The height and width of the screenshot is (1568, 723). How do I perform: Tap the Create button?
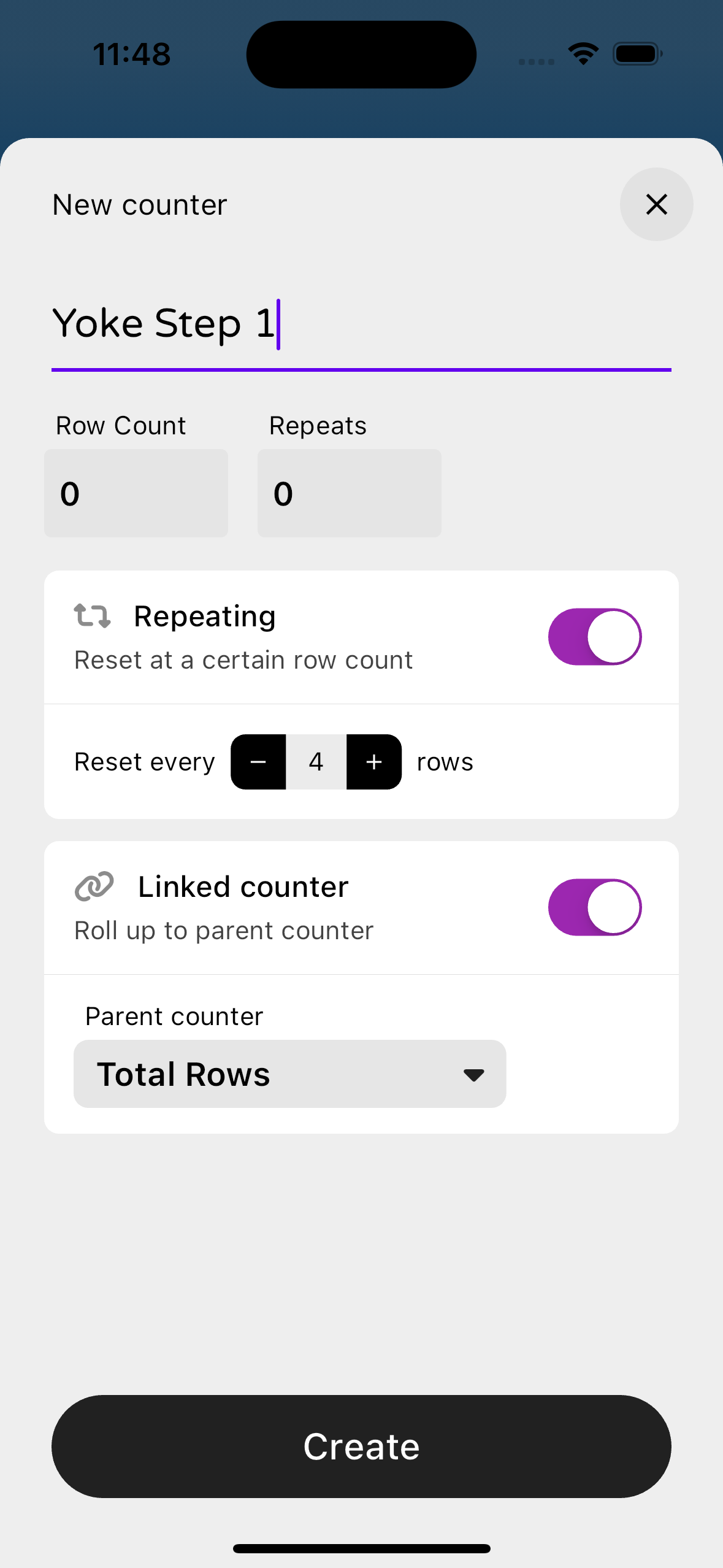pos(361,1447)
